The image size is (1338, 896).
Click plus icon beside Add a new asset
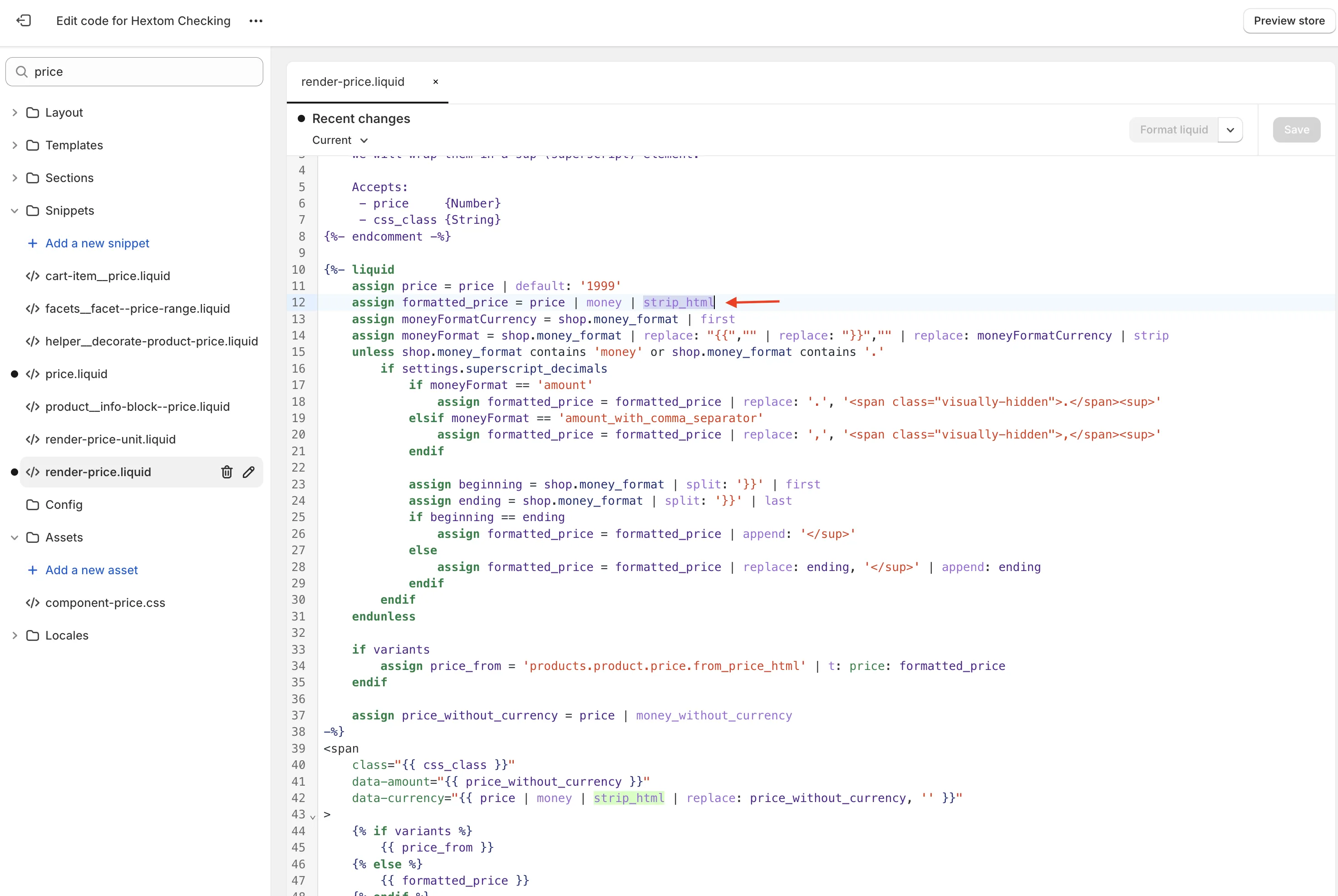pyautogui.click(x=33, y=570)
